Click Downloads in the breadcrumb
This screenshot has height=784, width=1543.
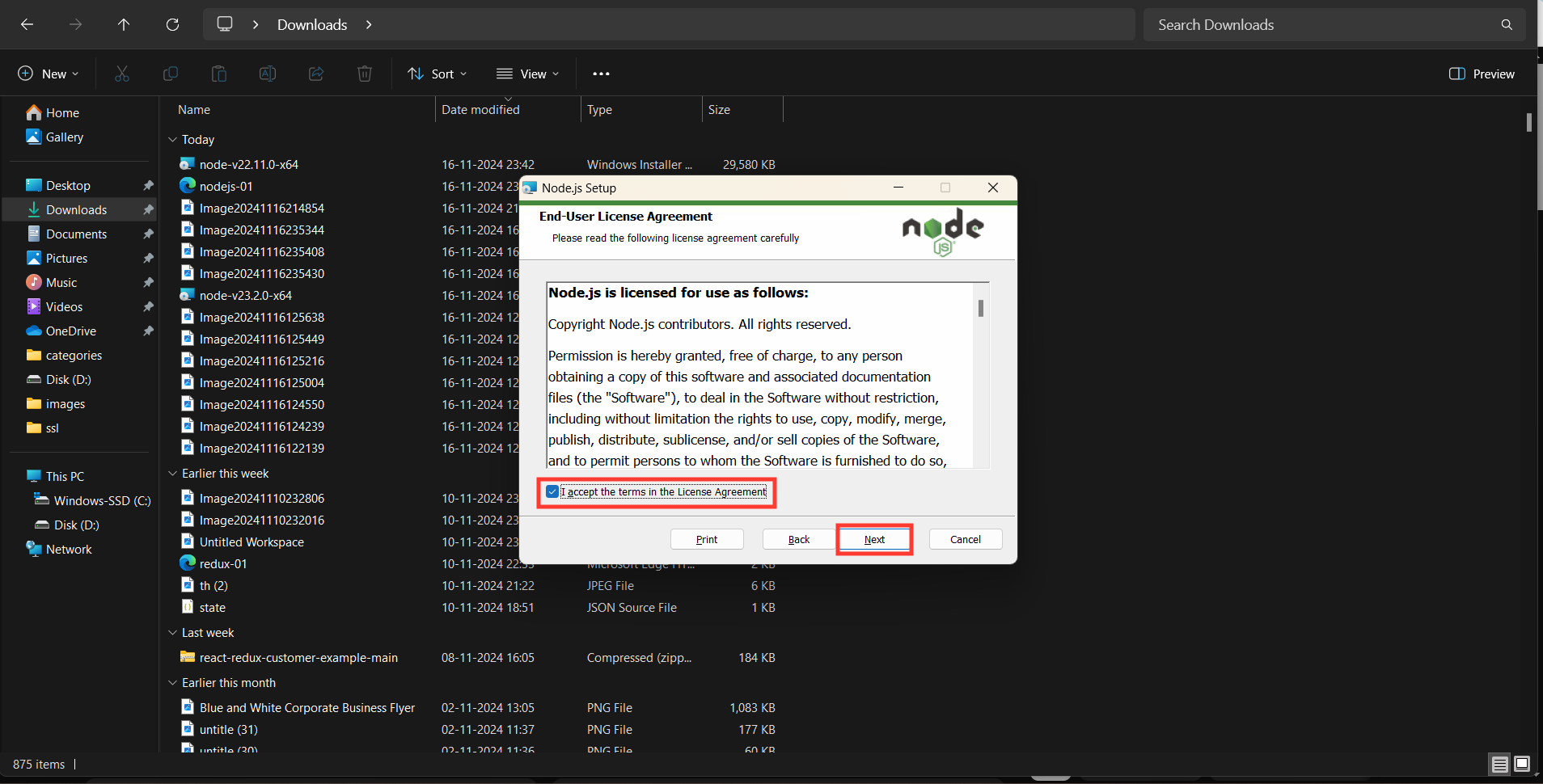point(312,24)
